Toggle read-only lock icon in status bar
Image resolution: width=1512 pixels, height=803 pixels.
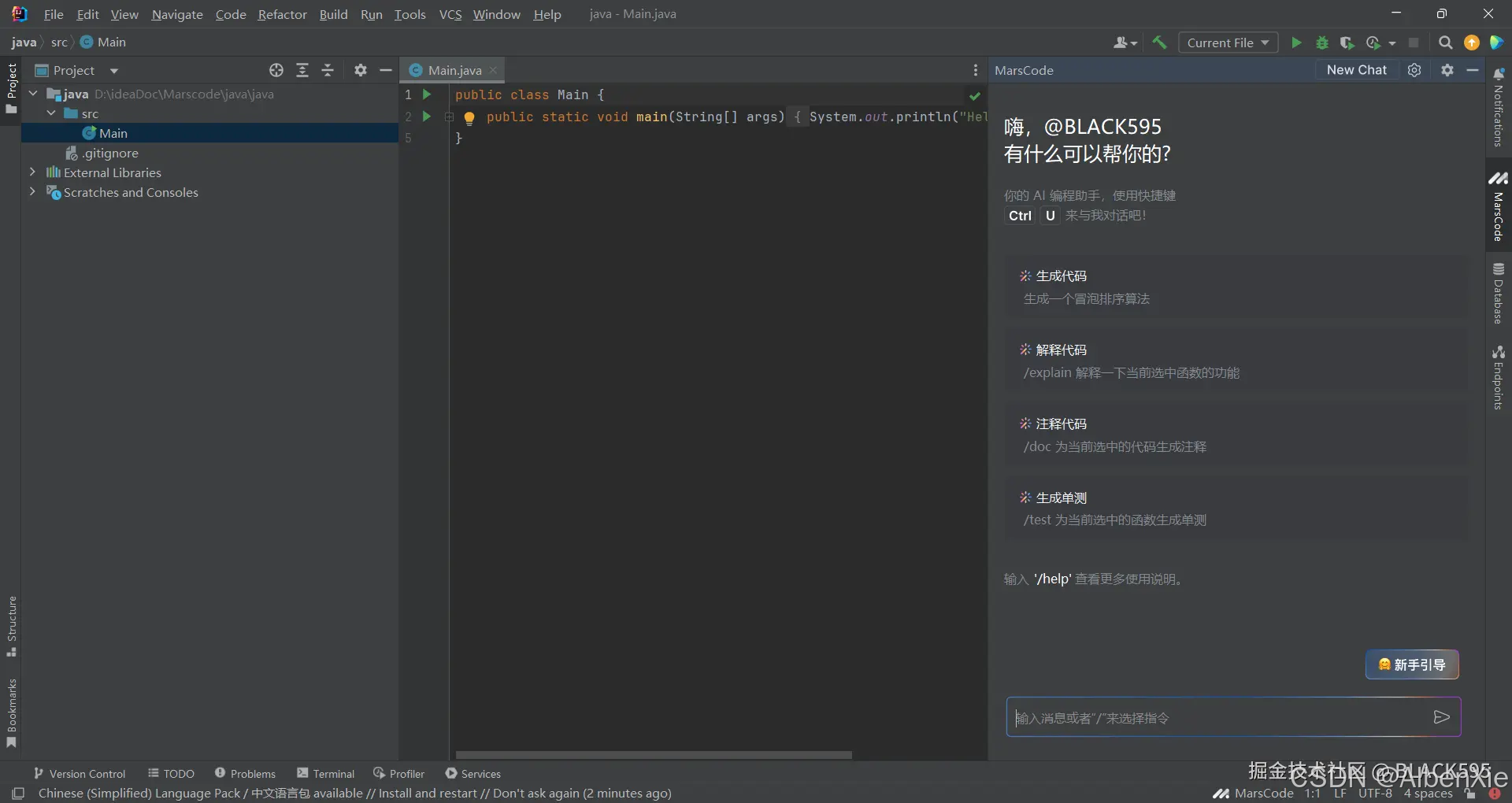click(1469, 794)
